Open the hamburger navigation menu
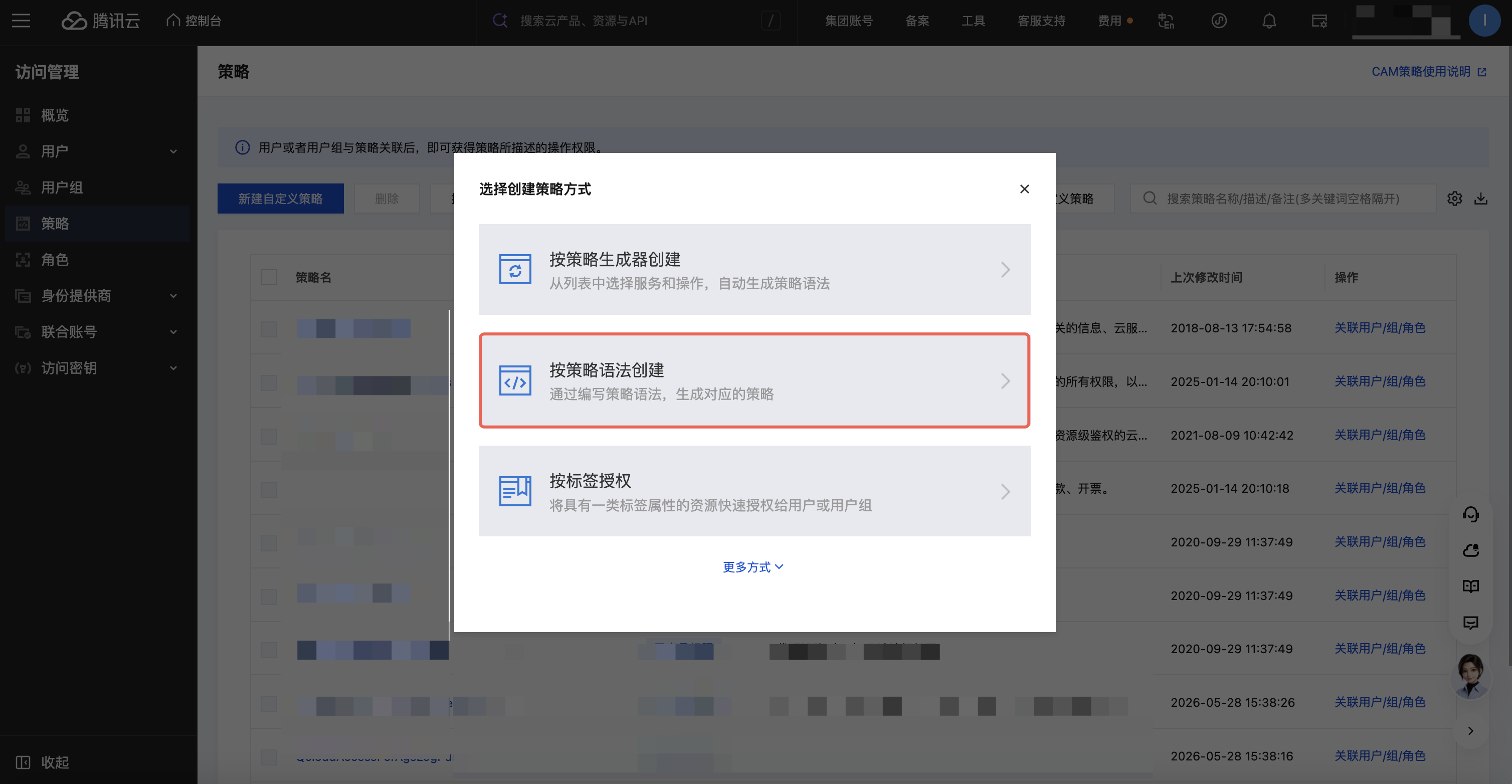This screenshot has height=784, width=1512. pos(21,21)
